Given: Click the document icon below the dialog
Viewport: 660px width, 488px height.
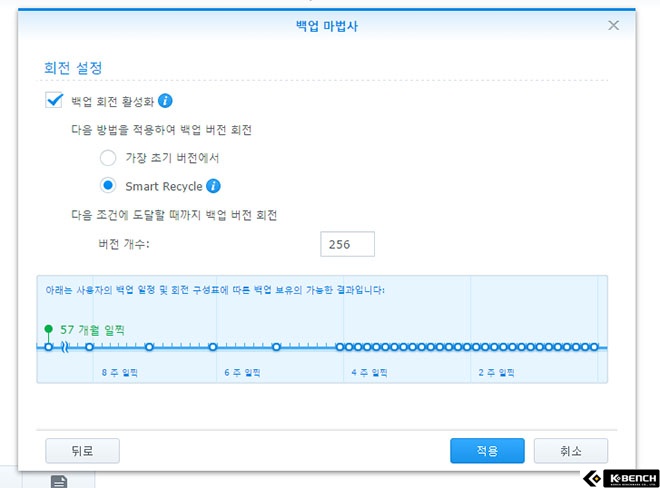Looking at the screenshot, I should tap(59, 482).
